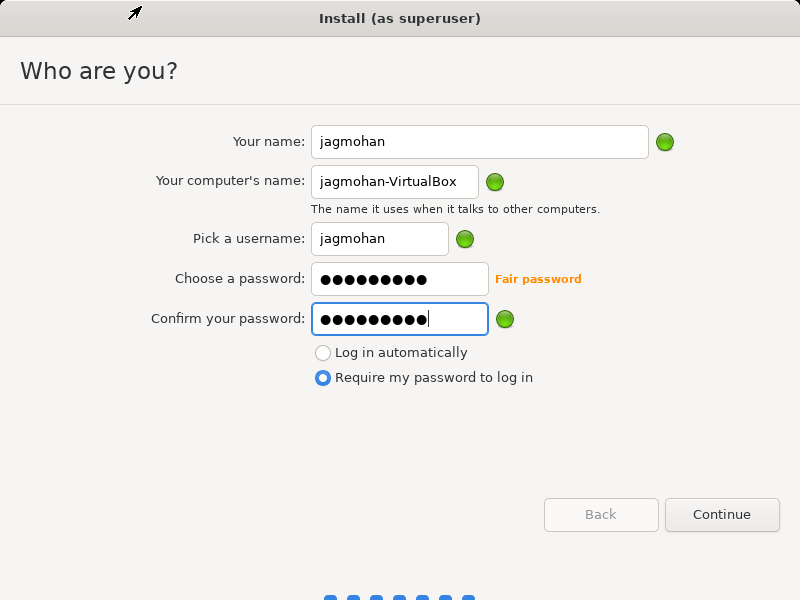Click the green validation icon beside Your name
The image size is (800, 600).
pyautogui.click(x=665, y=142)
